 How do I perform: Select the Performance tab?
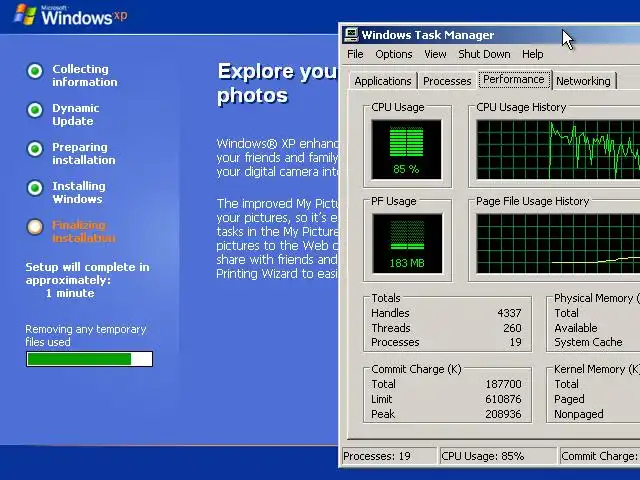coord(514,79)
